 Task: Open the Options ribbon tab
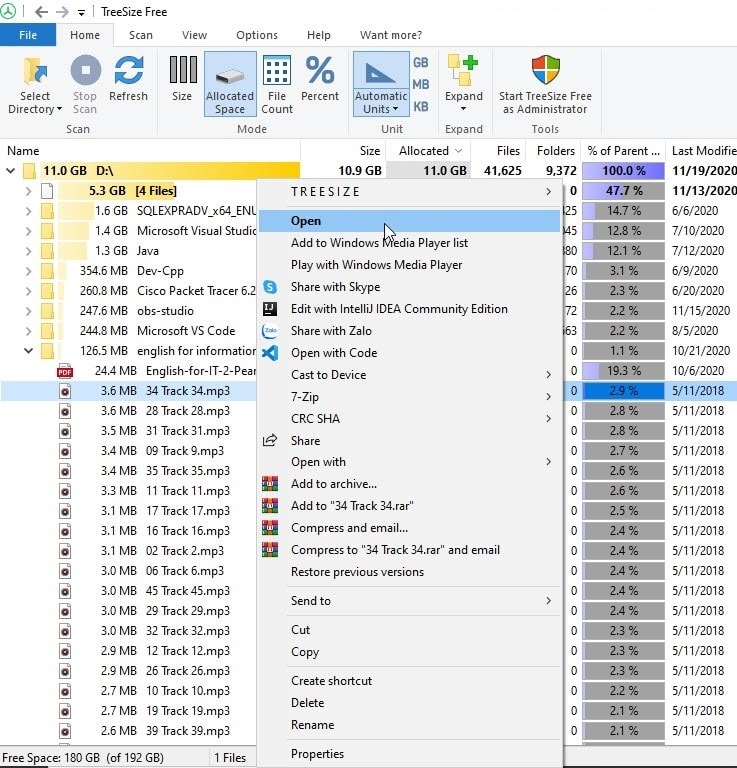coord(257,35)
